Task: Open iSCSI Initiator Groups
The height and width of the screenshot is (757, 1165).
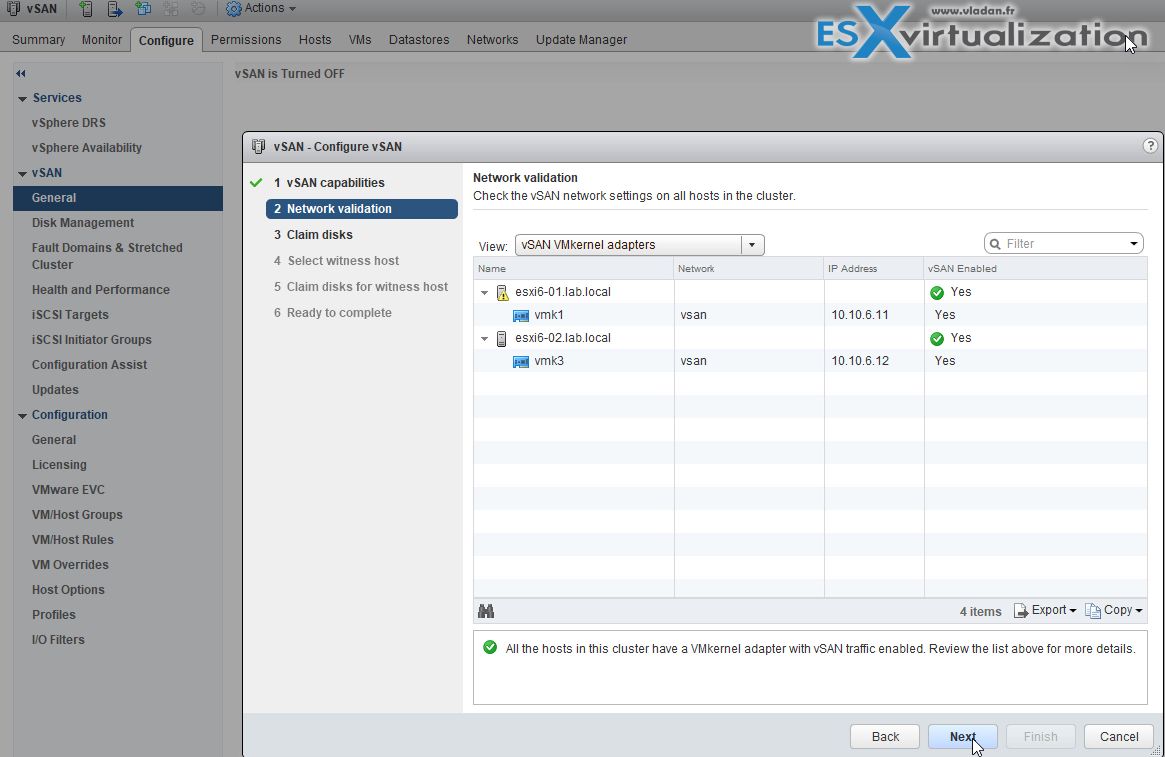Action: click(91, 339)
